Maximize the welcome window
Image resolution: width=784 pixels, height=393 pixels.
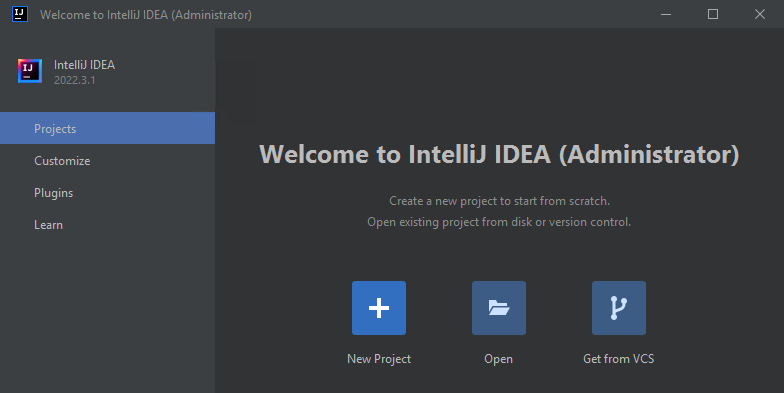pos(713,14)
